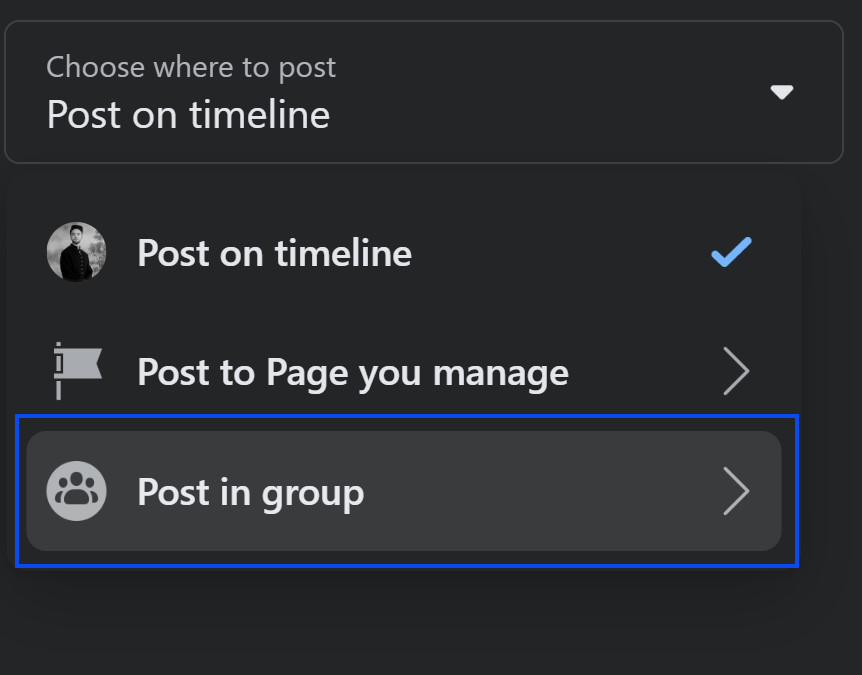The height and width of the screenshot is (675, 862).
Task: Select the flag icon for Page posting
Action: point(76,371)
